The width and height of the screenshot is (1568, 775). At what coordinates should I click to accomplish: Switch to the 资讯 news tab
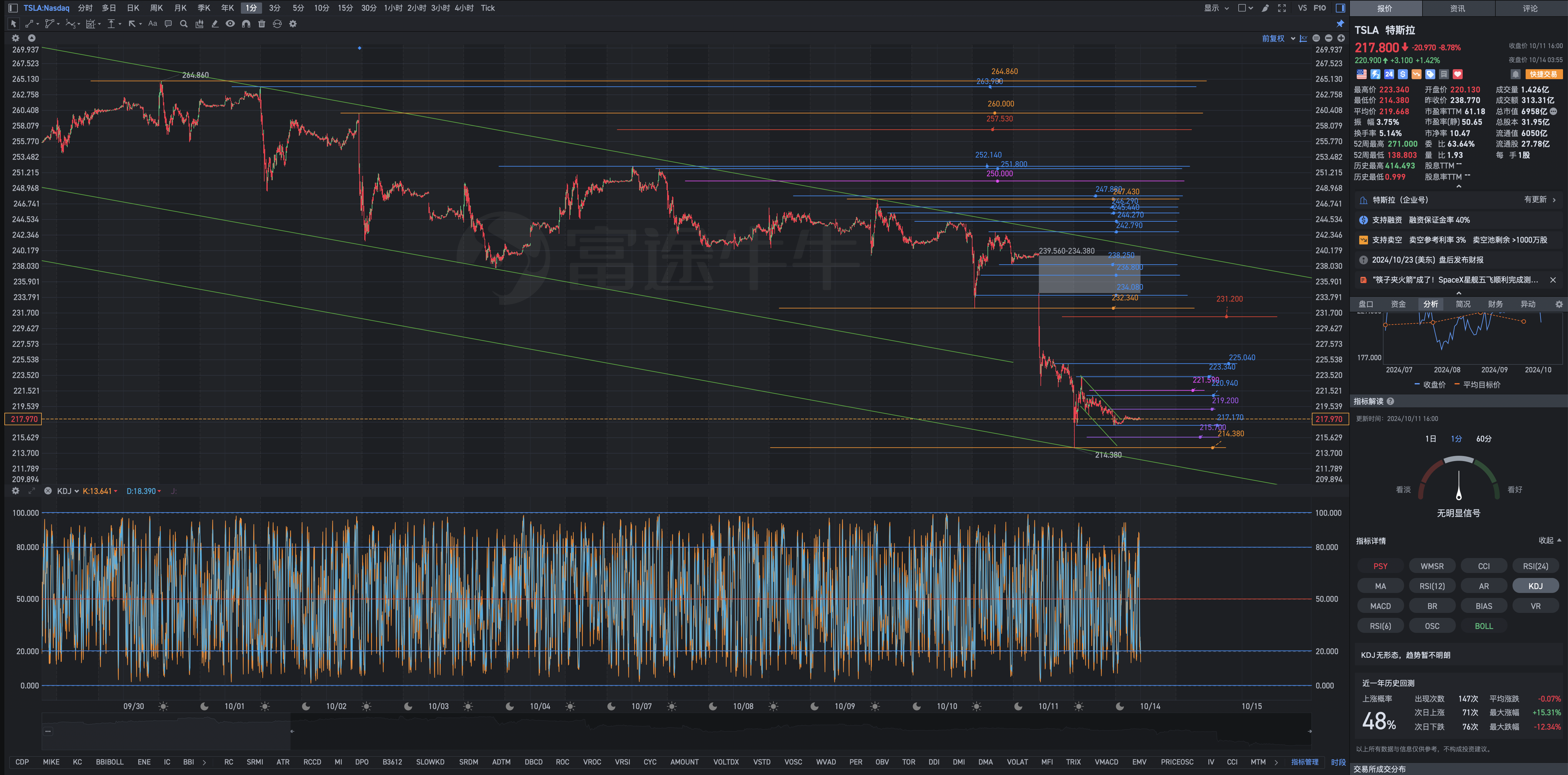[1457, 8]
